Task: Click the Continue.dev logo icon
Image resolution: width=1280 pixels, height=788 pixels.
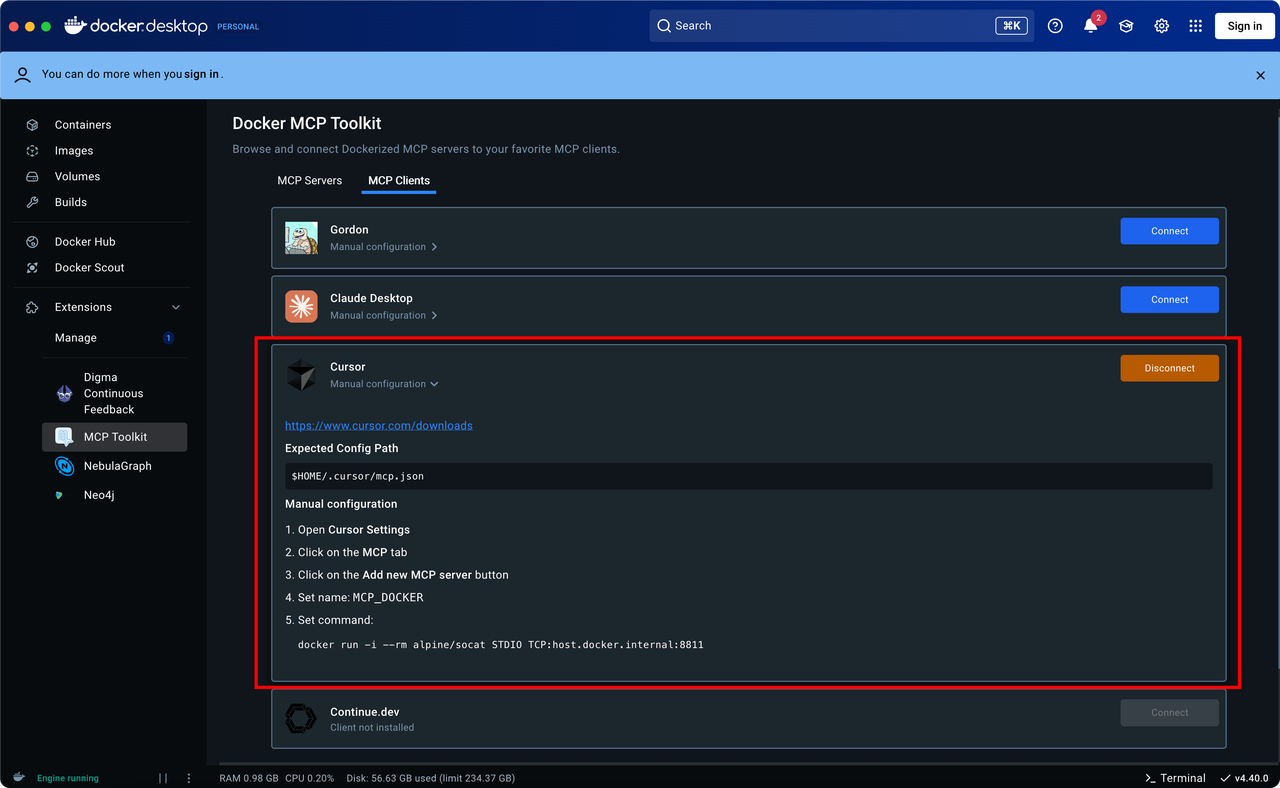Action: coord(301,719)
